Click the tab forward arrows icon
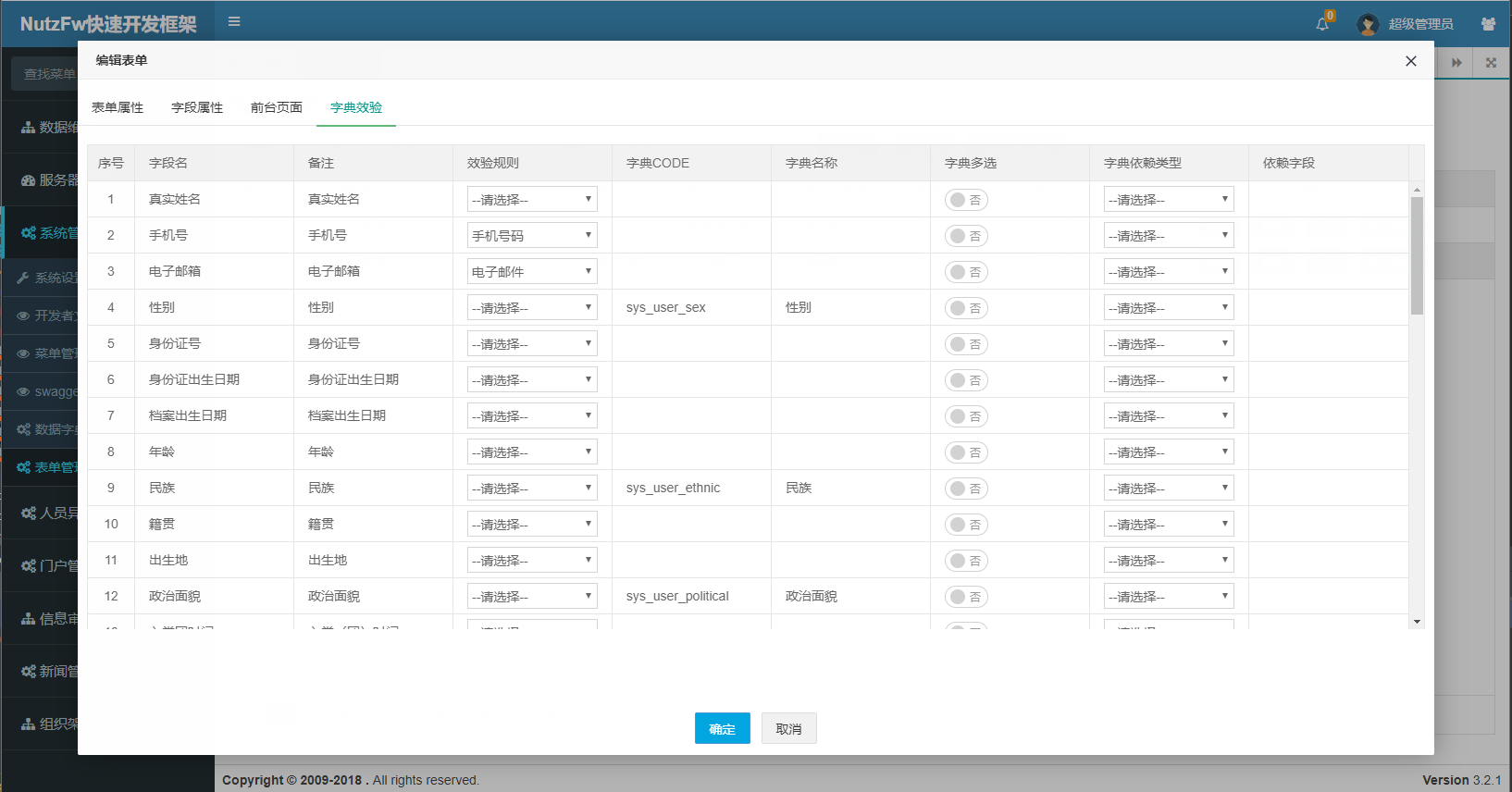 click(x=1456, y=63)
